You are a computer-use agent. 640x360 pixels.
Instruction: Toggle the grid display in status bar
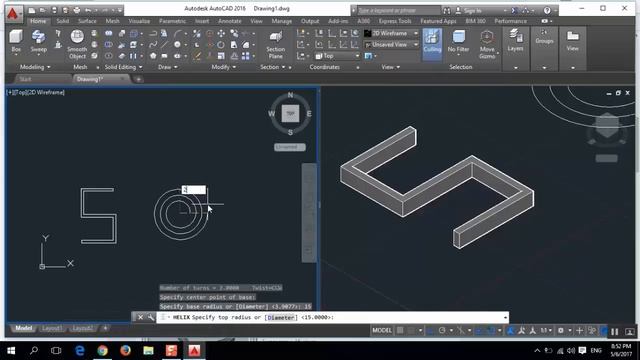(400, 331)
